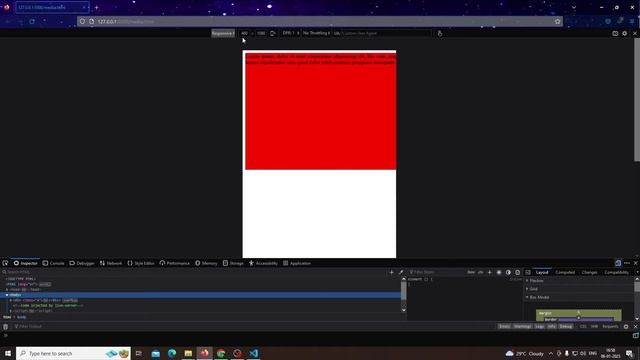This screenshot has width=640, height=360.
Task: Switch to the Console tab
Action: [53, 263]
